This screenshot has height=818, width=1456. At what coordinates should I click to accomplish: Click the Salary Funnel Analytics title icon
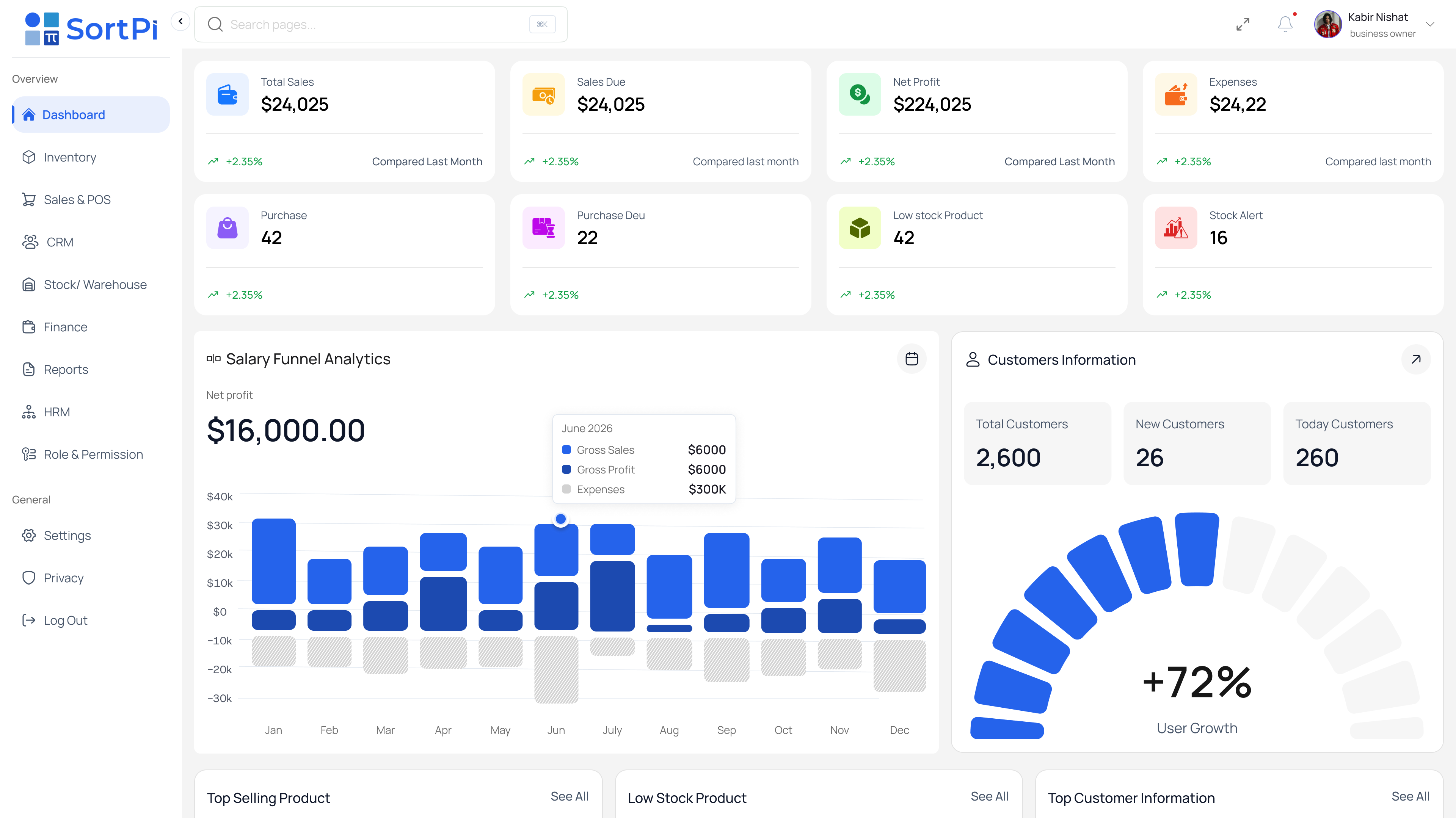point(213,358)
